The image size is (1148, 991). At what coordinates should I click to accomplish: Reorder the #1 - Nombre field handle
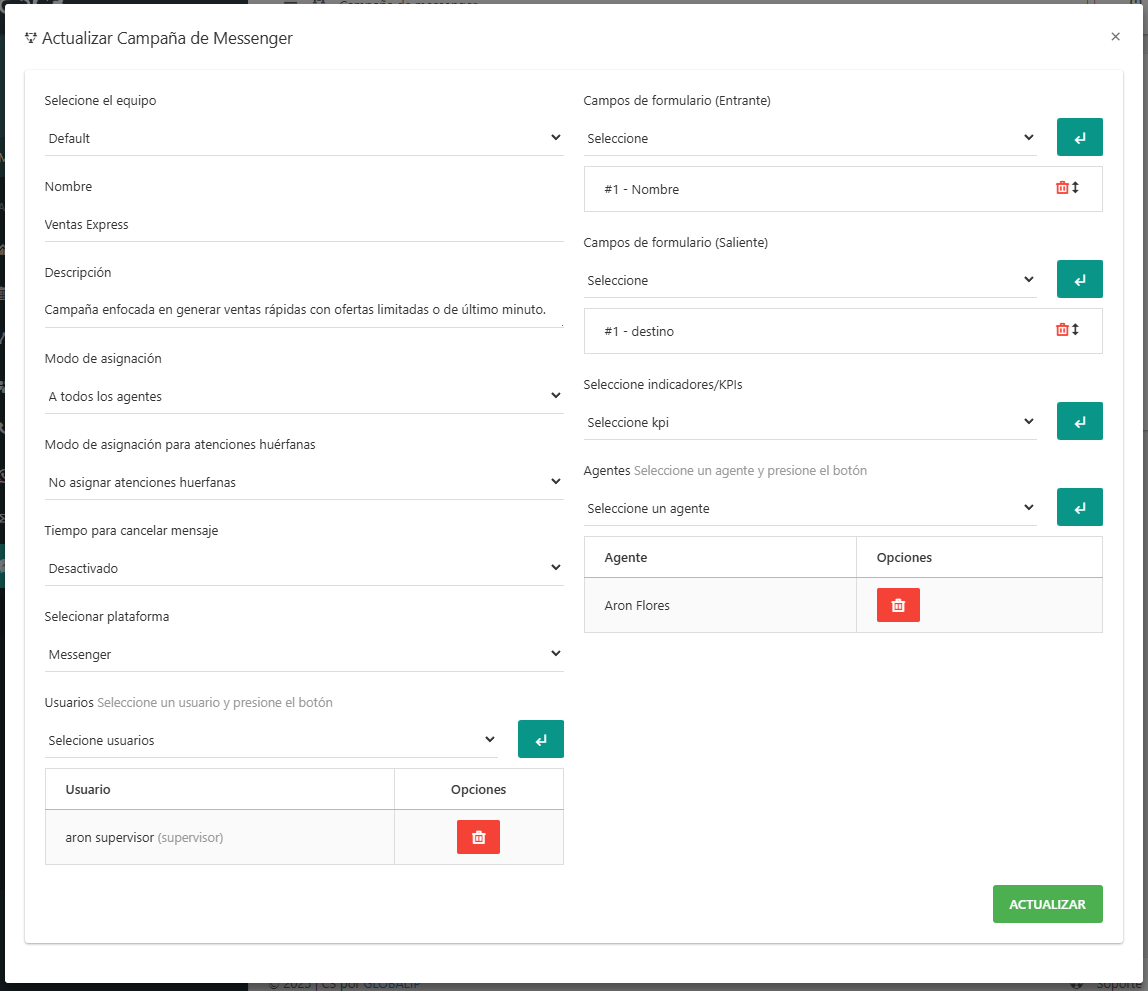1076,188
